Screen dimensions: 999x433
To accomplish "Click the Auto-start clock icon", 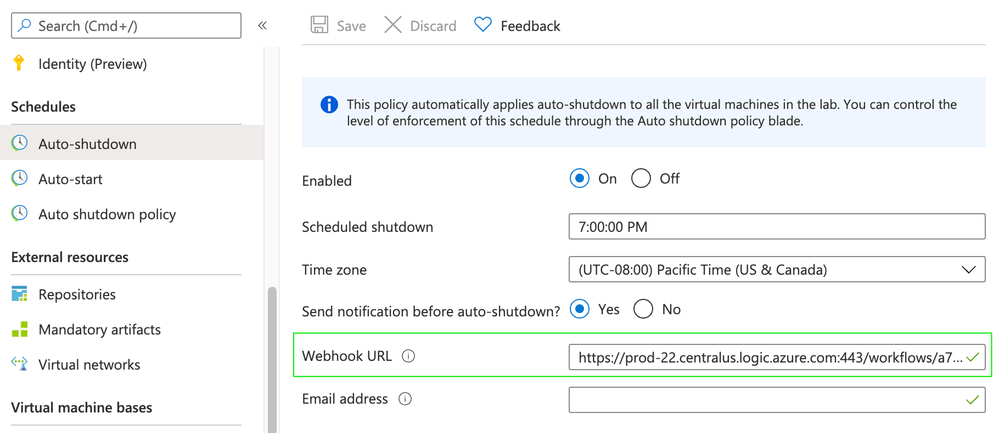I will point(19,179).
